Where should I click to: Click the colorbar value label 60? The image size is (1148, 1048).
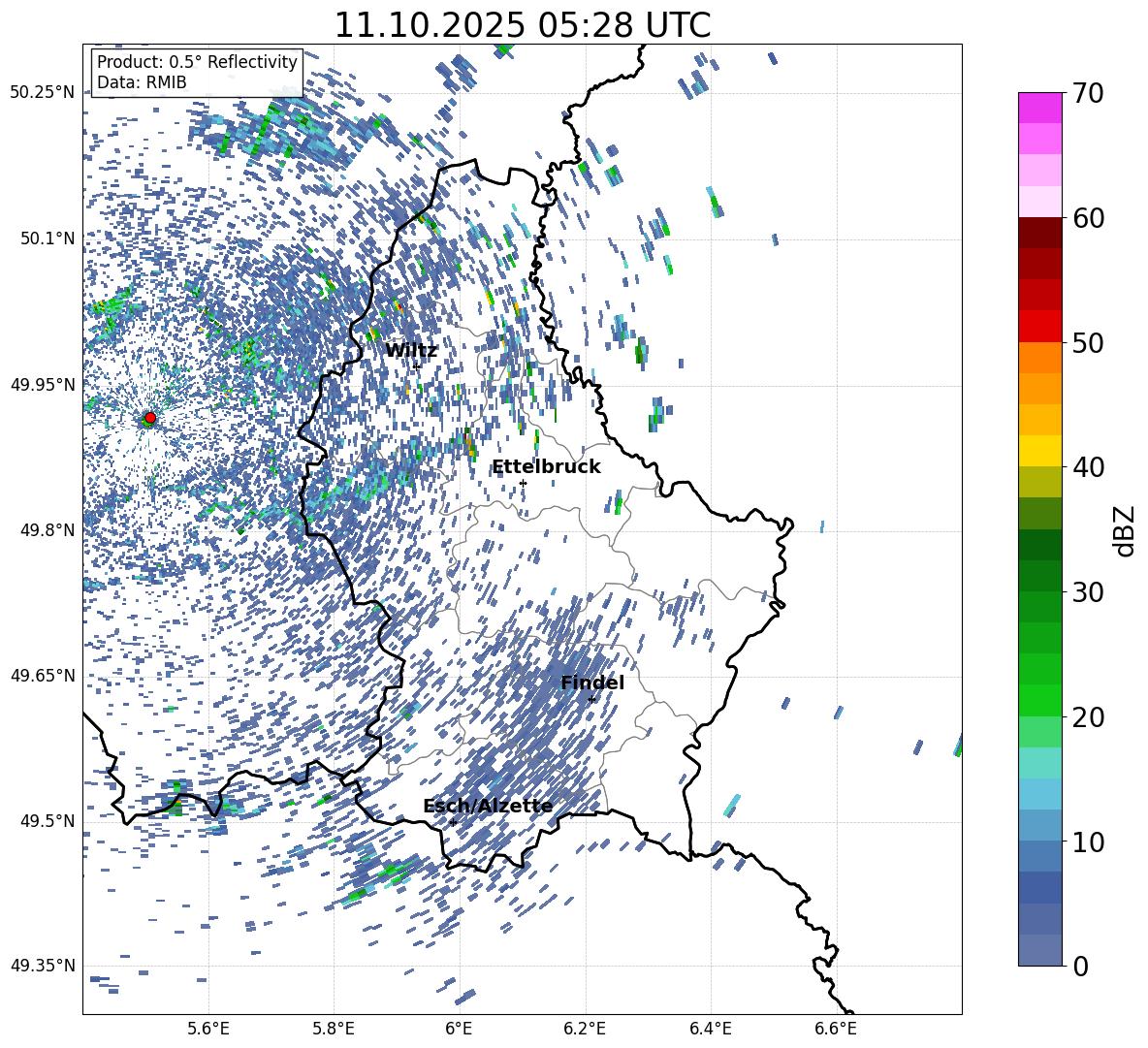[x=1089, y=219]
